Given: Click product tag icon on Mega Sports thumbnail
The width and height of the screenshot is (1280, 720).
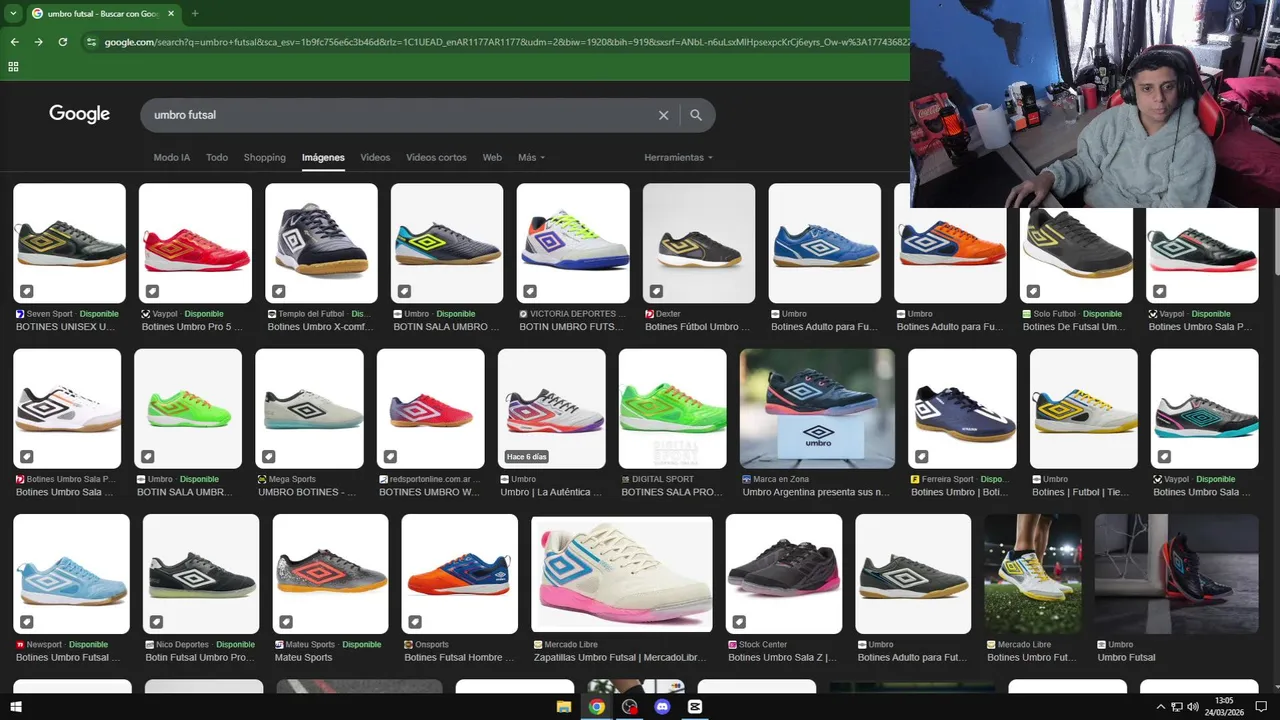Looking at the screenshot, I should pyautogui.click(x=269, y=457).
